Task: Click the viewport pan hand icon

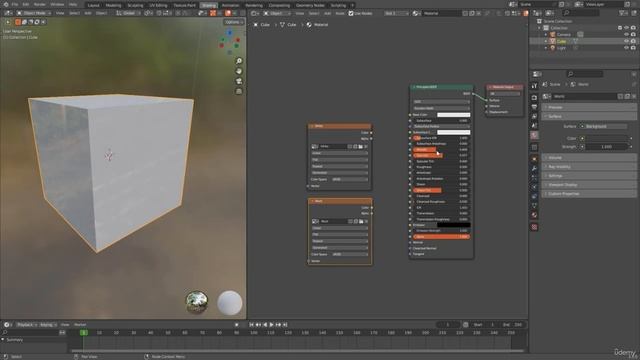Action: (239, 71)
